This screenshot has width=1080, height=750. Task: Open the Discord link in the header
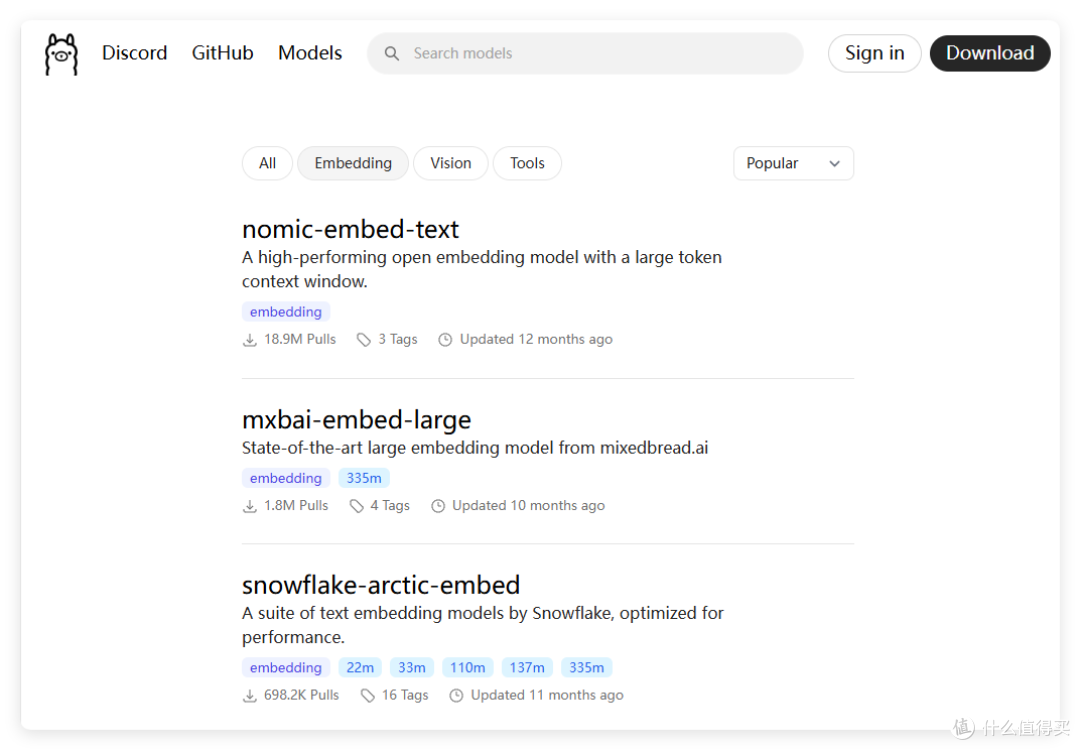(x=134, y=53)
